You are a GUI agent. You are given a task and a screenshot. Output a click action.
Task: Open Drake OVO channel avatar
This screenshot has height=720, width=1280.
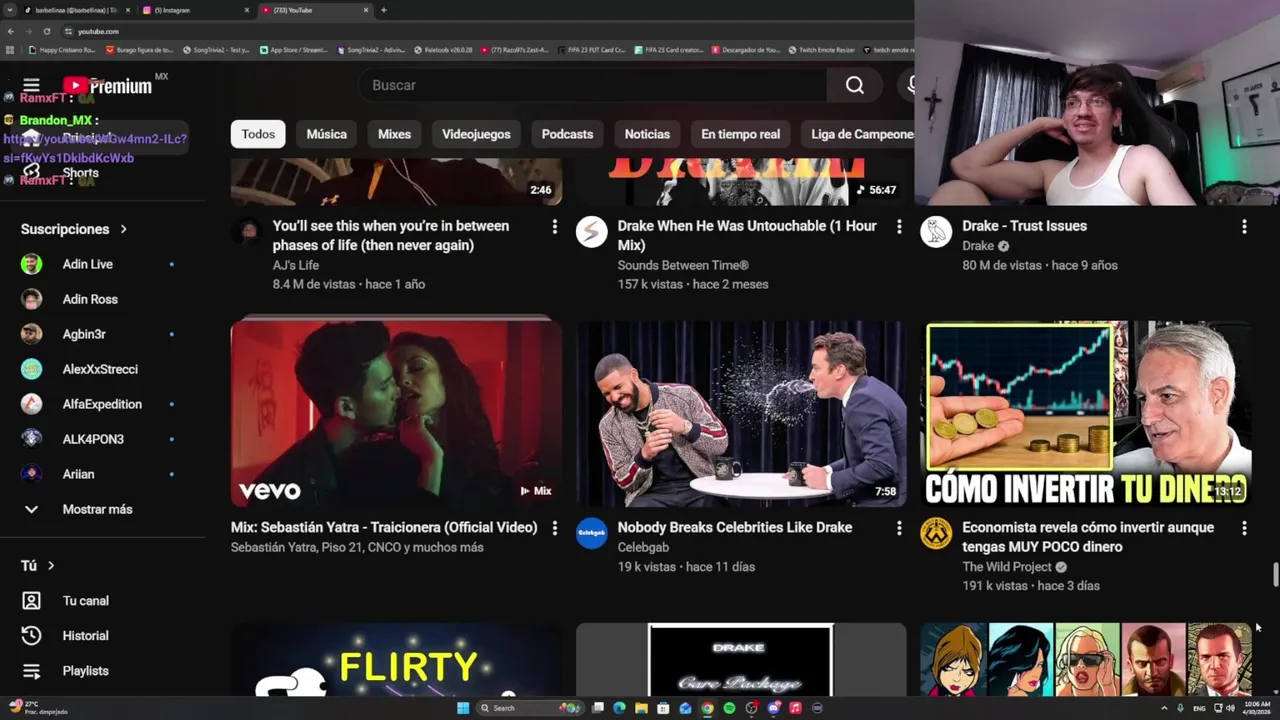coord(936,232)
